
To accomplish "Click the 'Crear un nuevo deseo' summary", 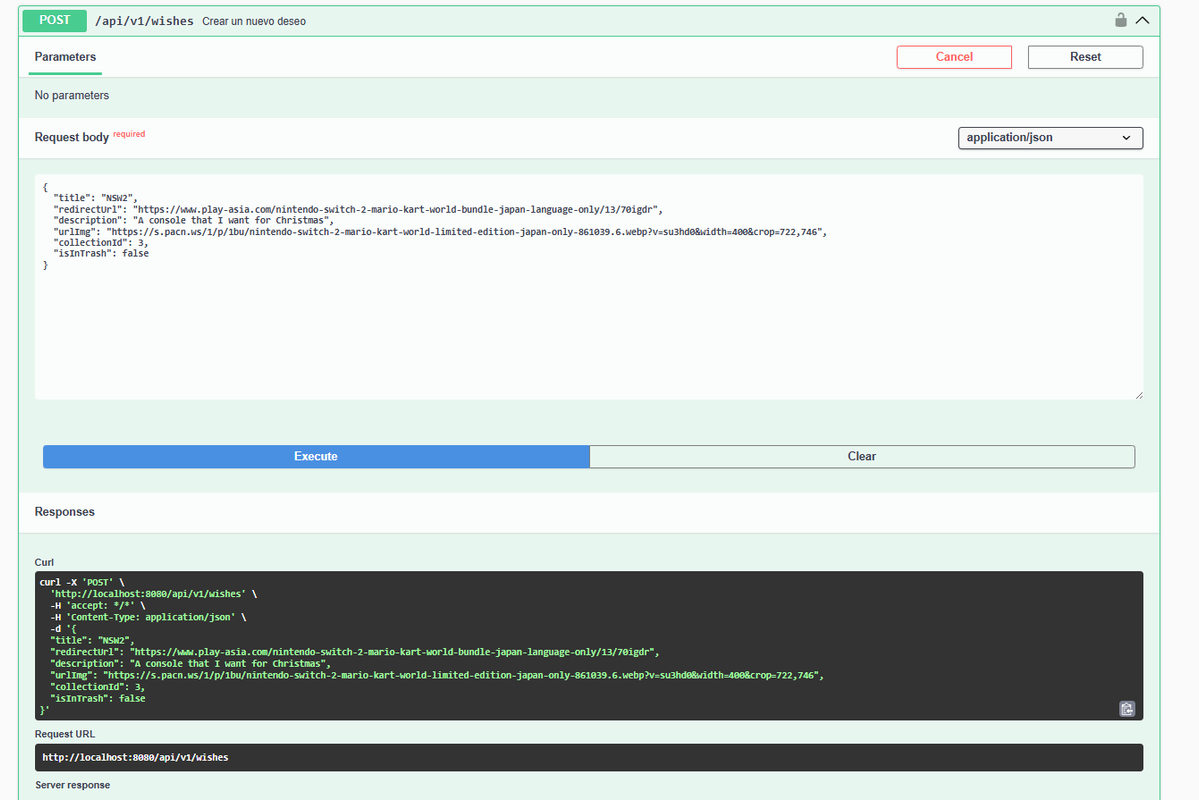I will pos(254,21).
